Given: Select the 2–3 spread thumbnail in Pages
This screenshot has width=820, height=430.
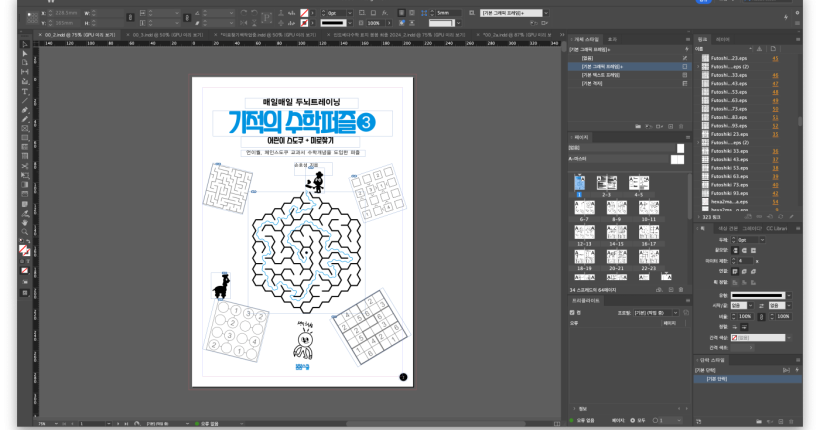Looking at the screenshot, I should coord(606,183).
